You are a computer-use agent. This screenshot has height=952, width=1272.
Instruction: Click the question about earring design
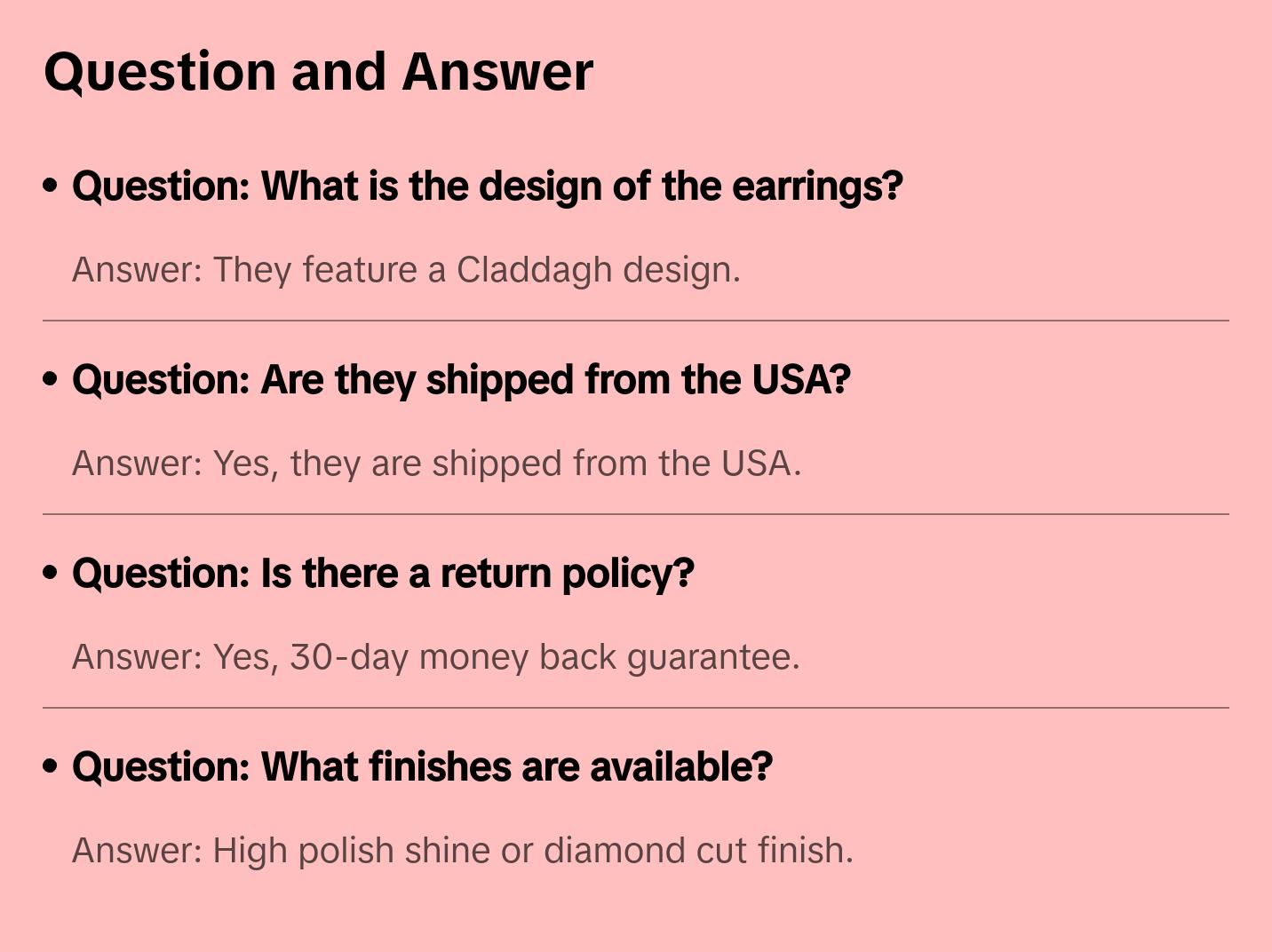[487, 186]
